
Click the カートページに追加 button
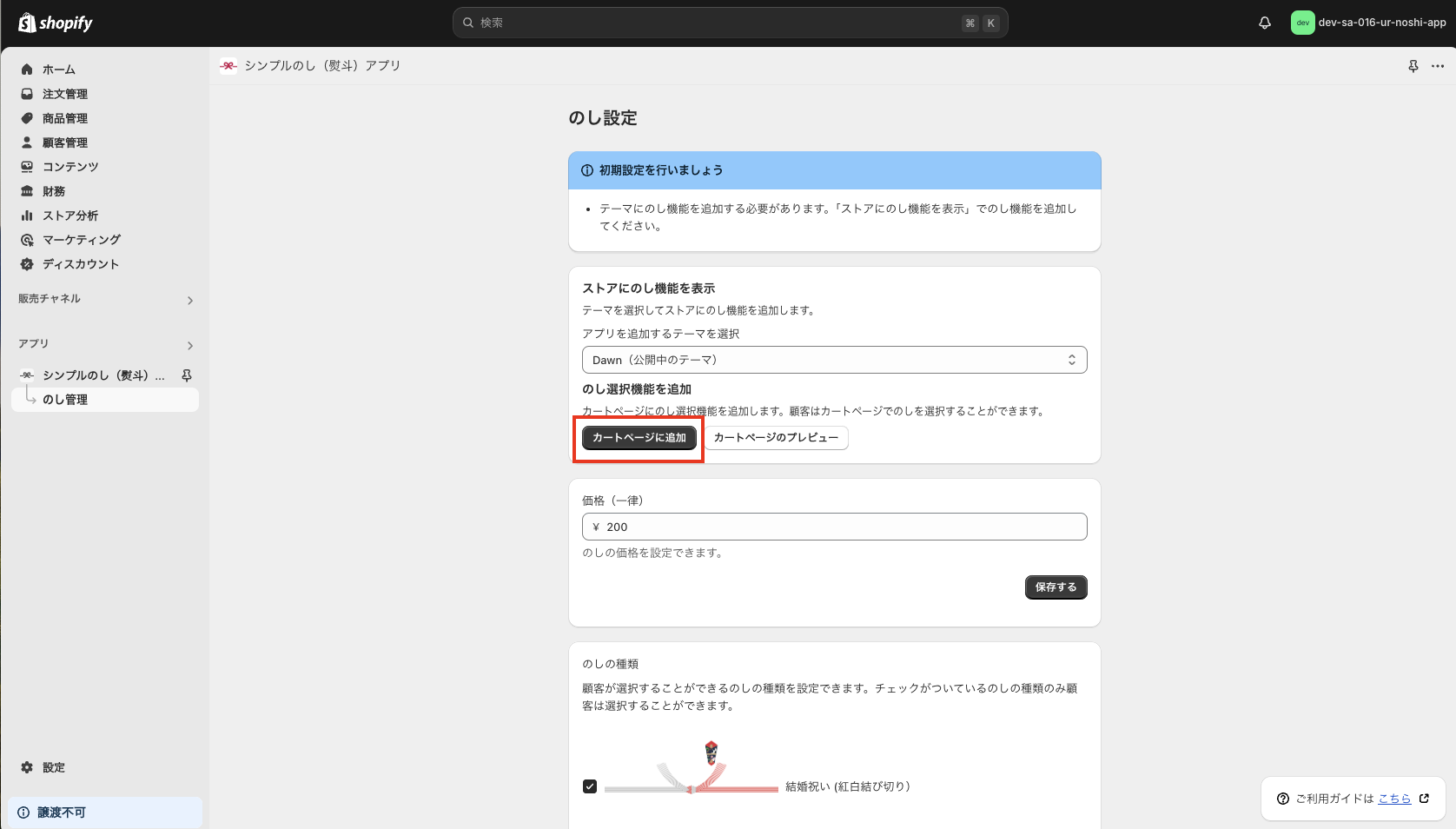639,438
